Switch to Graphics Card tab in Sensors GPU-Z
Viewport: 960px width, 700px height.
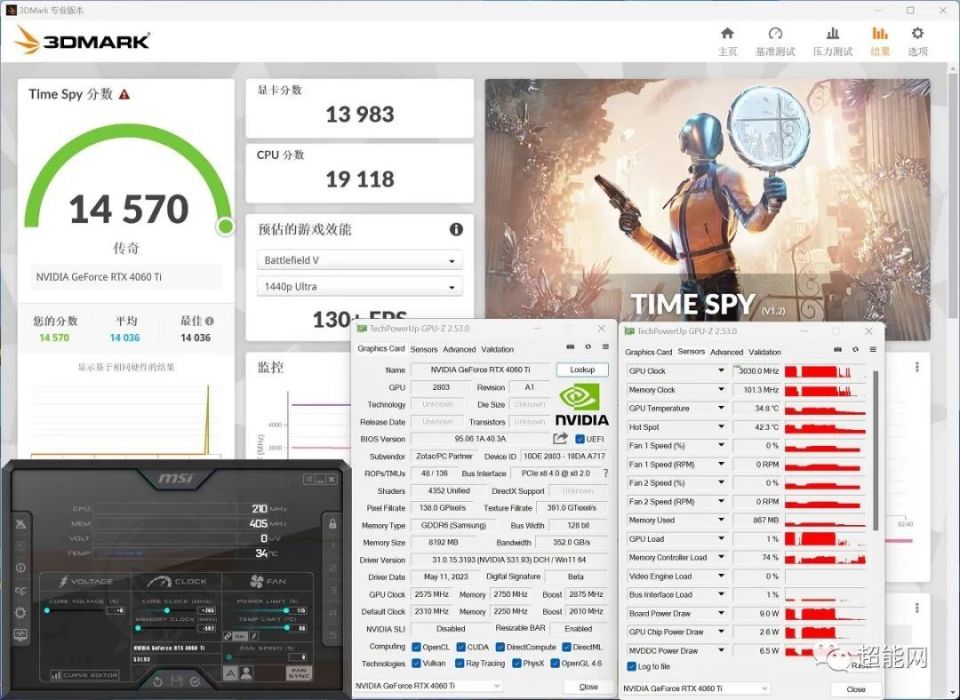point(648,352)
